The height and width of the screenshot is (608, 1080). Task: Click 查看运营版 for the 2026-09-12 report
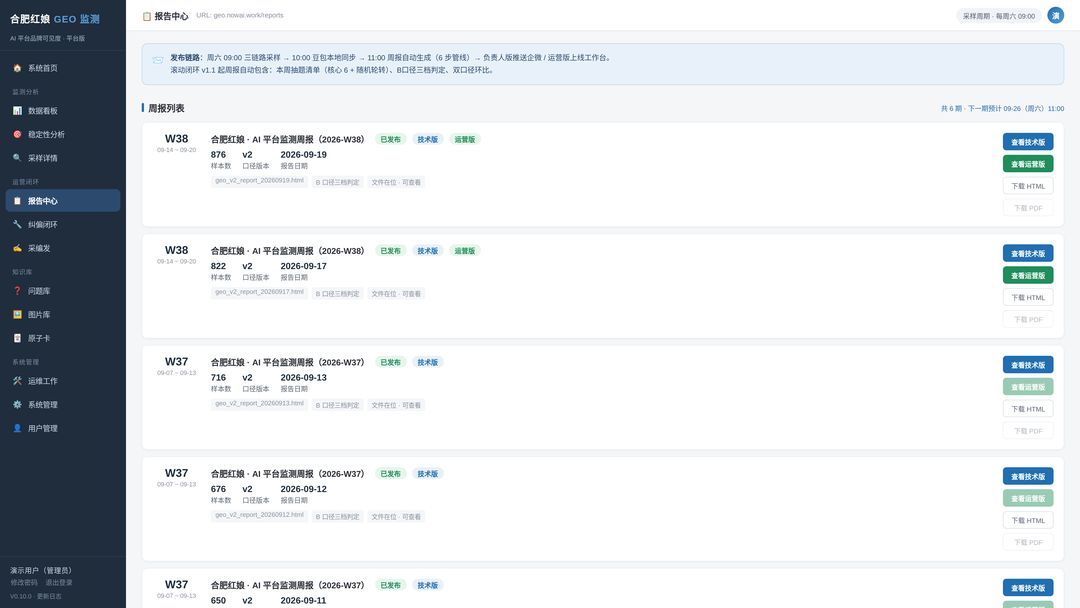click(1028, 499)
